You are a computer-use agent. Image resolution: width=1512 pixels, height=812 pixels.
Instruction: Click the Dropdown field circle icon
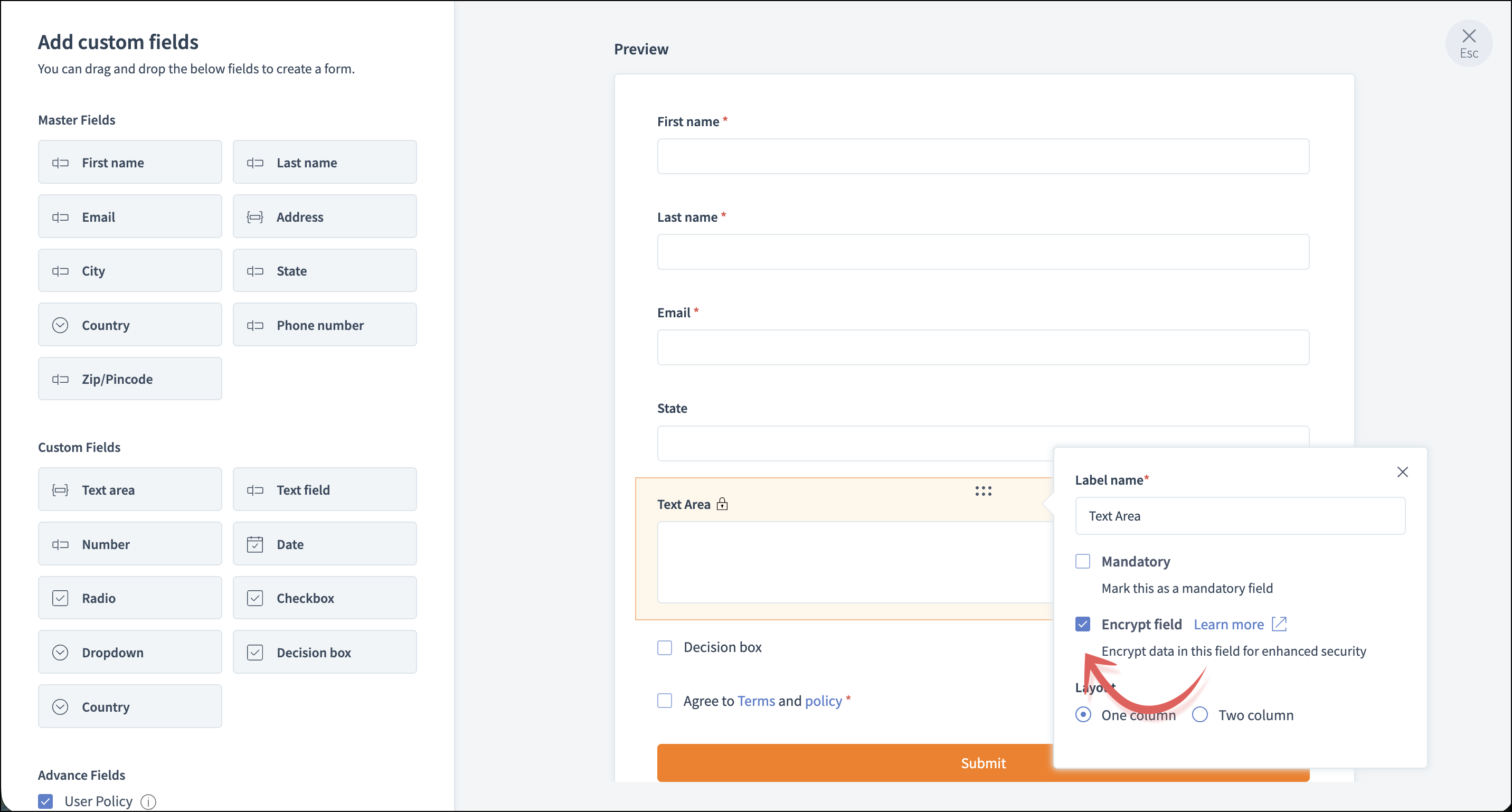coord(60,653)
